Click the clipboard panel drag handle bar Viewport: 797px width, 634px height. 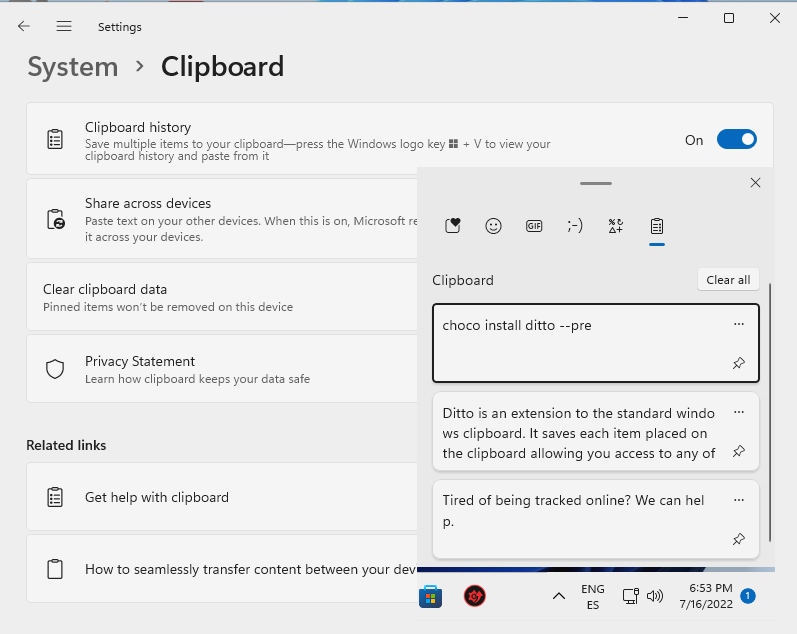[596, 183]
